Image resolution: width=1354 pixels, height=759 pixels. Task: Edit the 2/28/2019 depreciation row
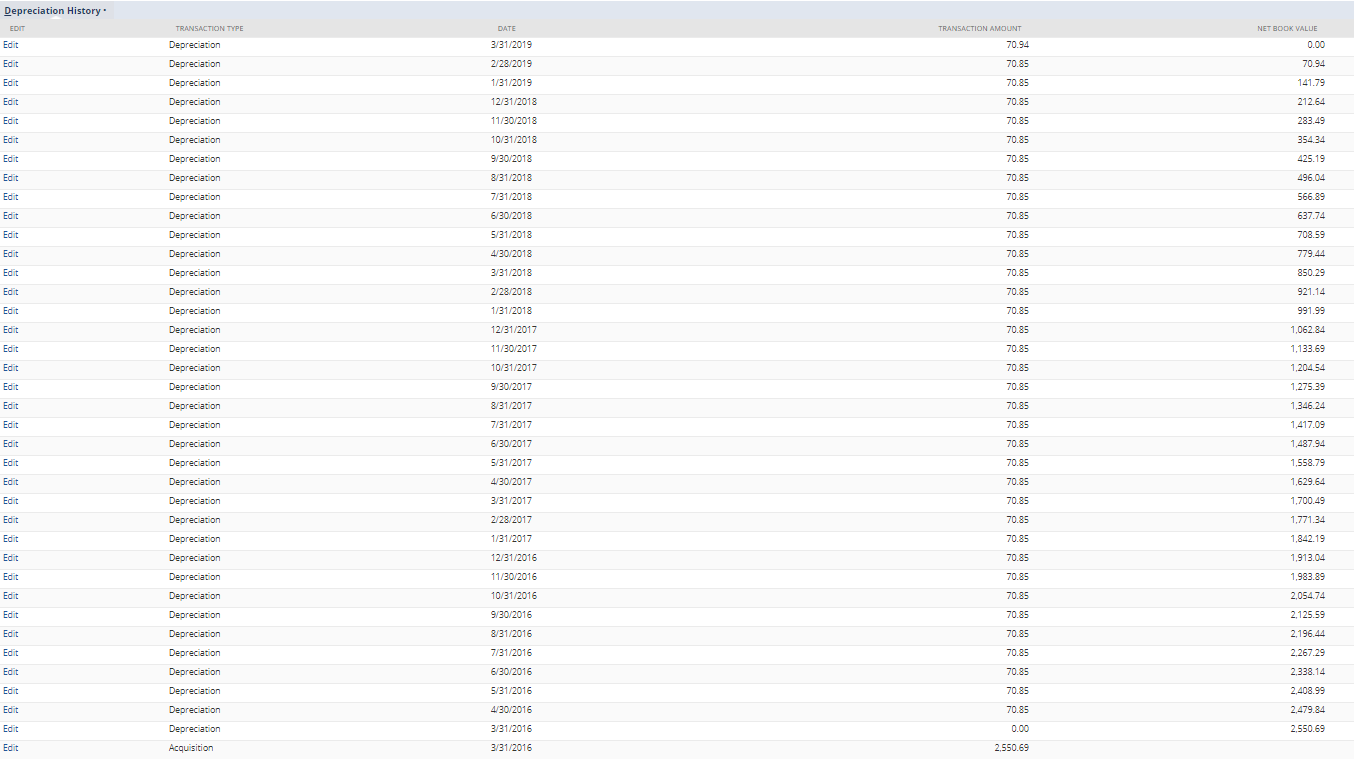(x=11, y=64)
